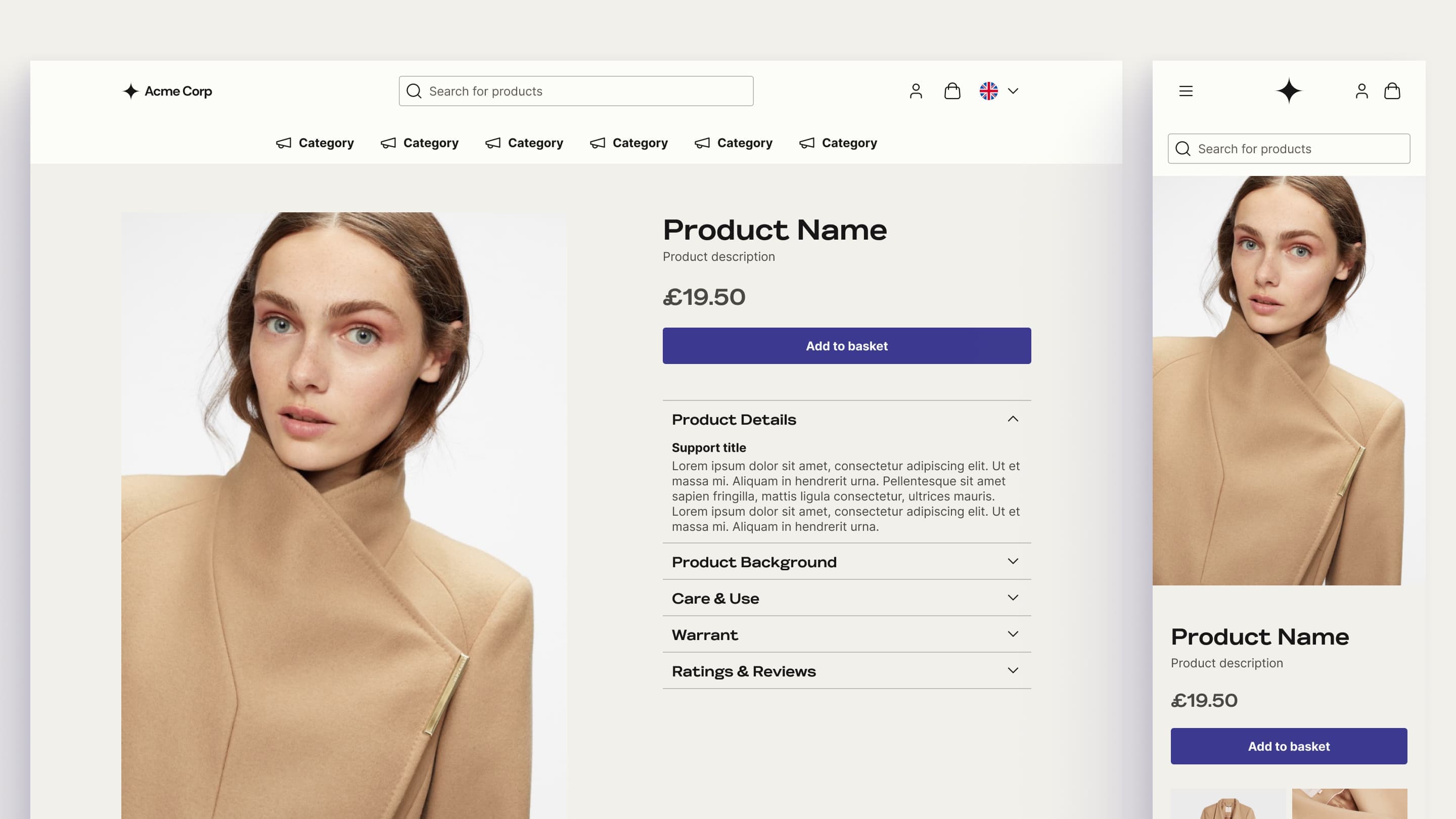
Task: Open the mobile hamburger menu
Action: click(1186, 91)
